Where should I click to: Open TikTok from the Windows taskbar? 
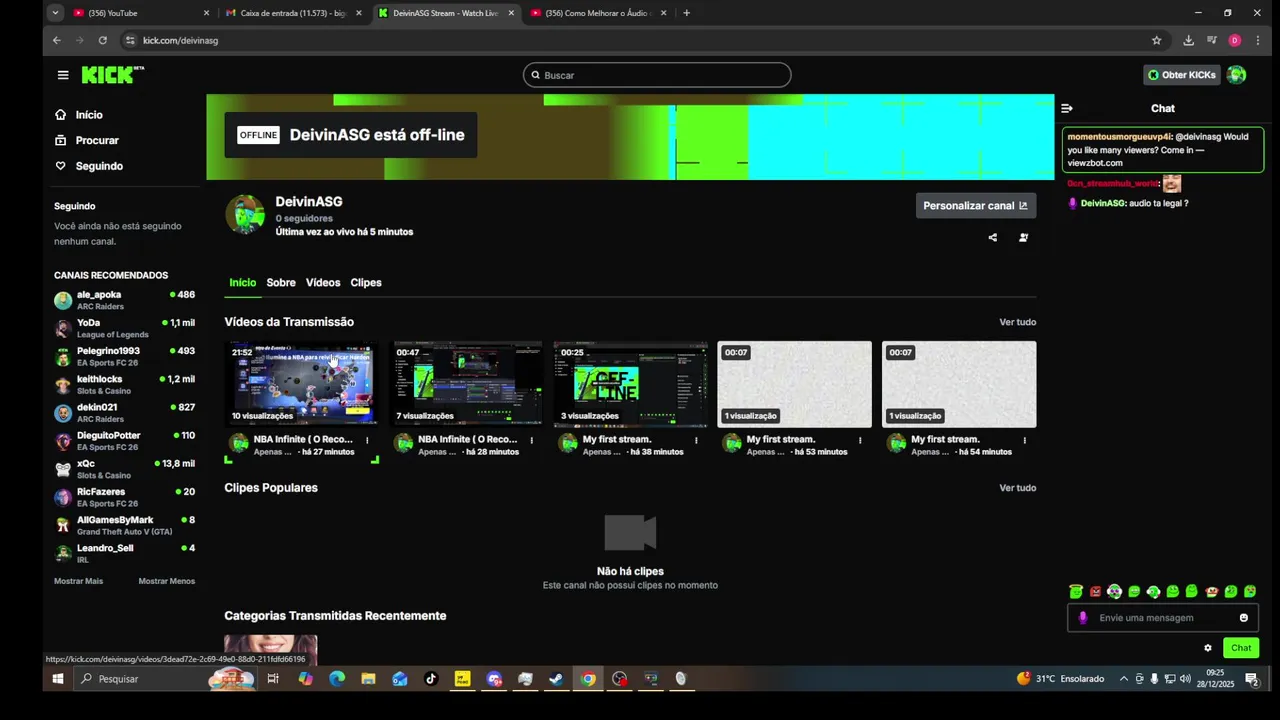coord(431,678)
